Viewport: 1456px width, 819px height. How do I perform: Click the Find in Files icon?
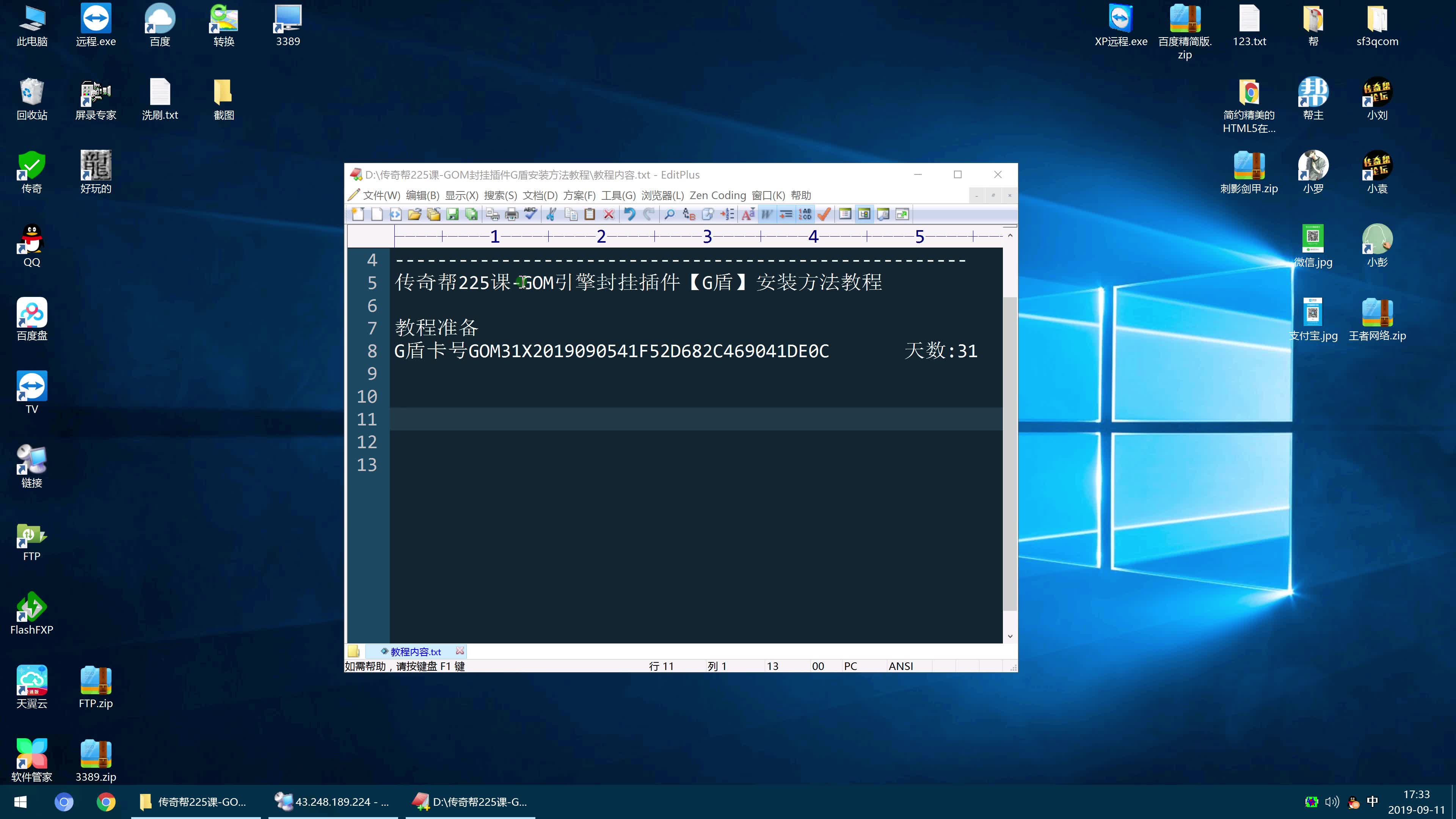pyautogui.click(x=708, y=214)
